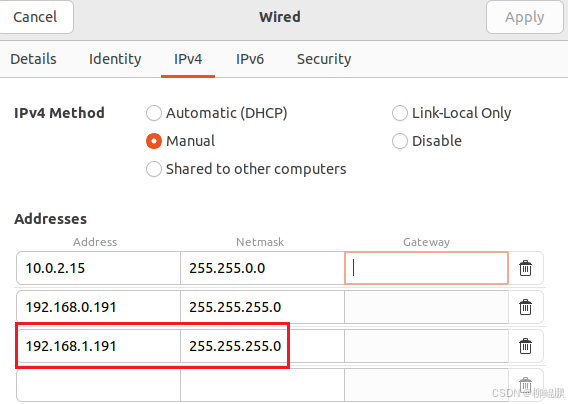Screen dimensions: 568x404
Task: Switch to the IPv6 tab
Action: pos(250,59)
